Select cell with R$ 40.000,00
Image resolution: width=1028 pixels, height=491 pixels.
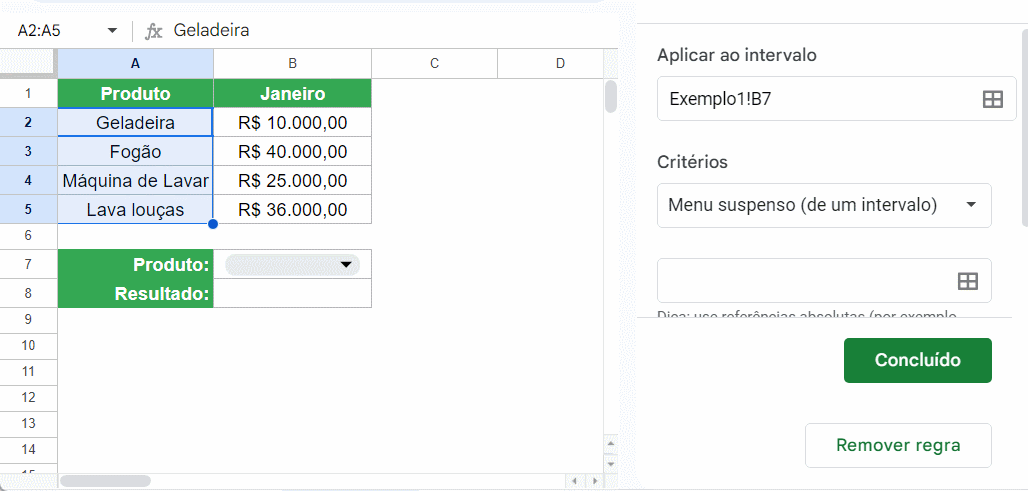(292, 152)
